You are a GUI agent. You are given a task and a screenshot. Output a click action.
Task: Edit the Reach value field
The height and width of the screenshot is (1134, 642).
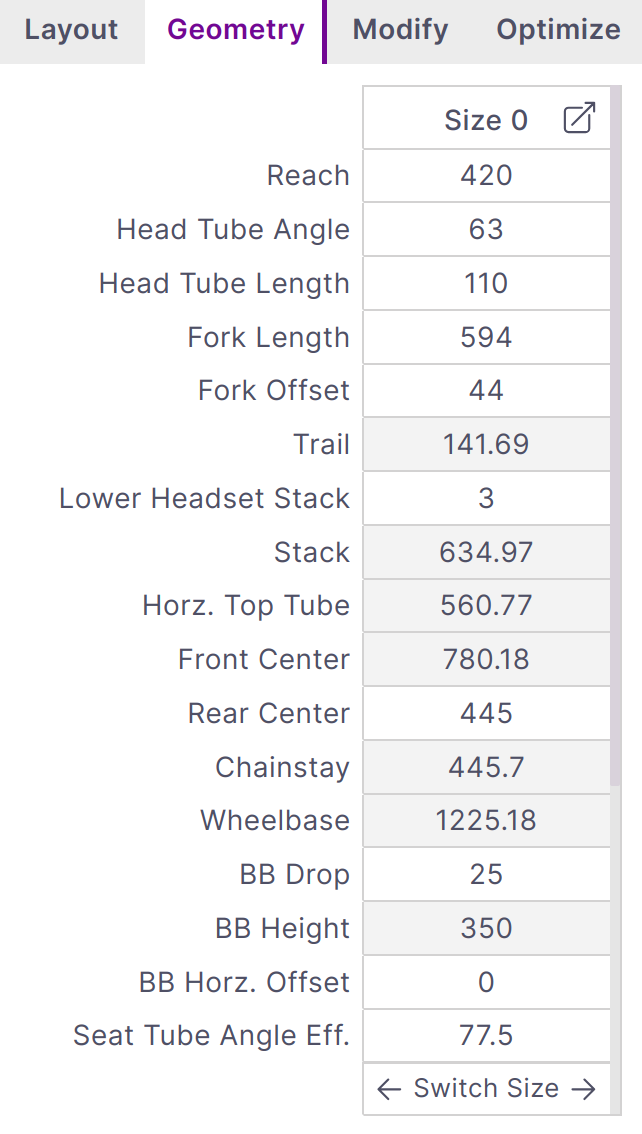pyautogui.click(x=486, y=176)
